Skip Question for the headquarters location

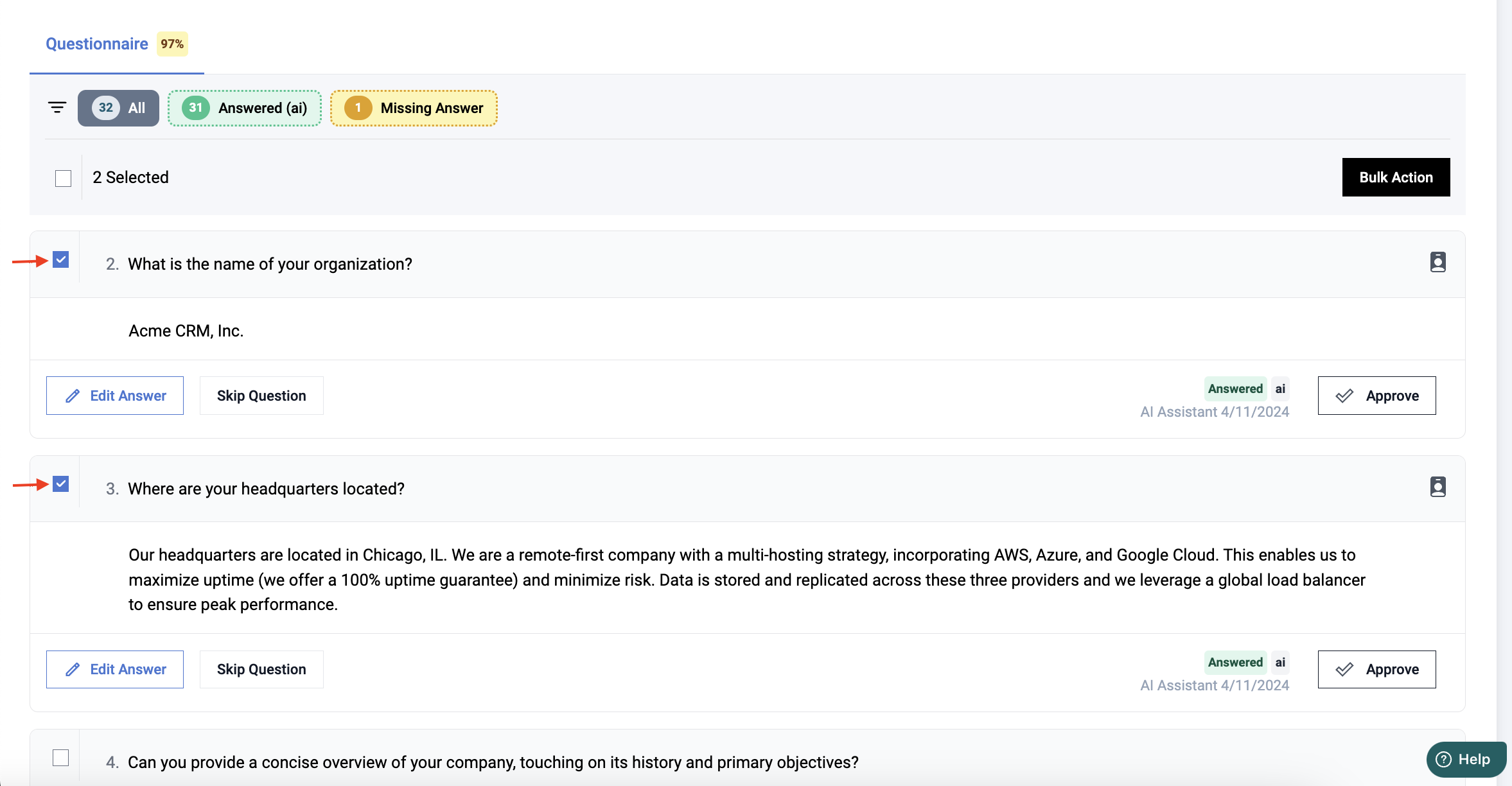261,669
